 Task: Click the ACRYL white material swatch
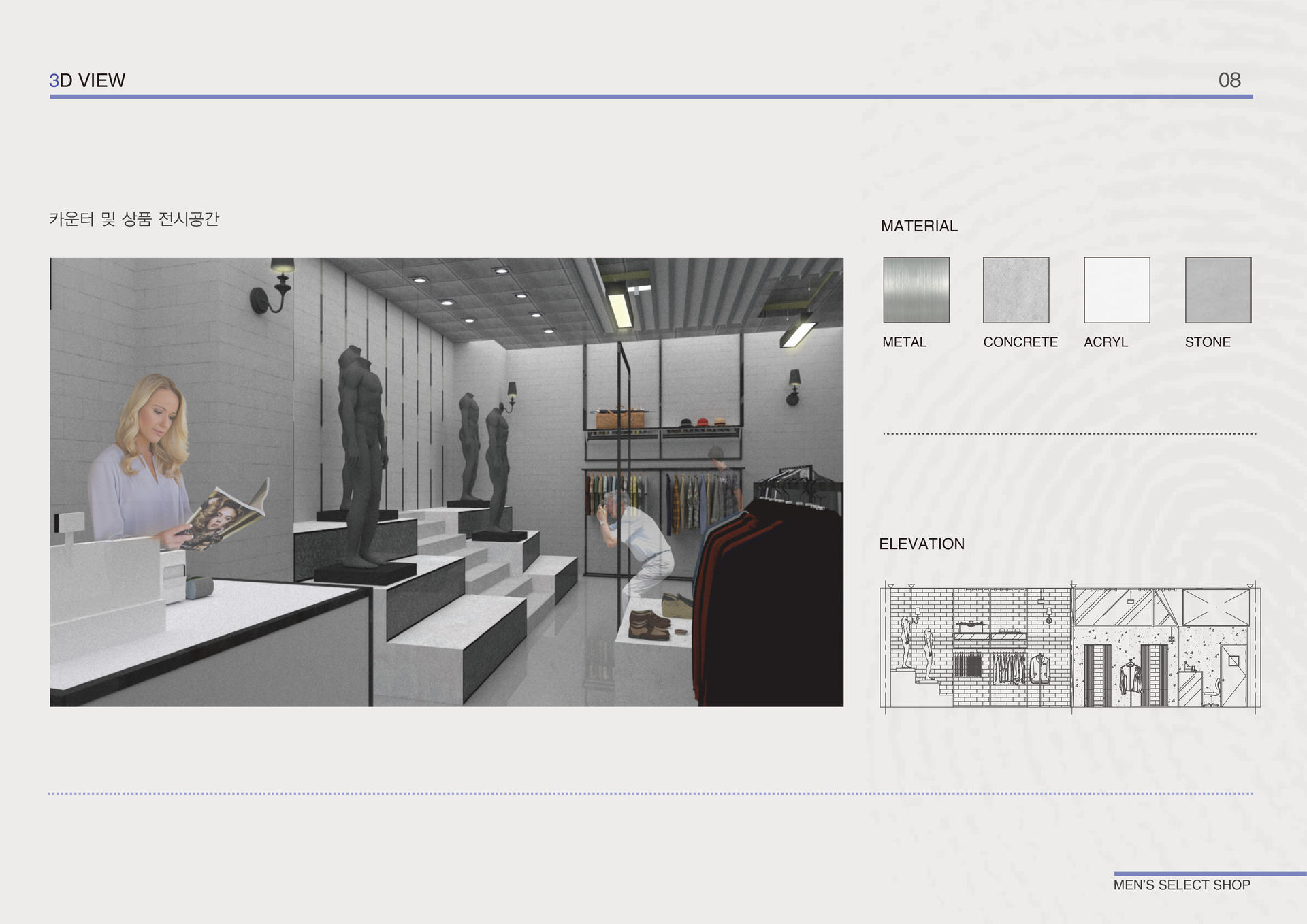click(1117, 290)
